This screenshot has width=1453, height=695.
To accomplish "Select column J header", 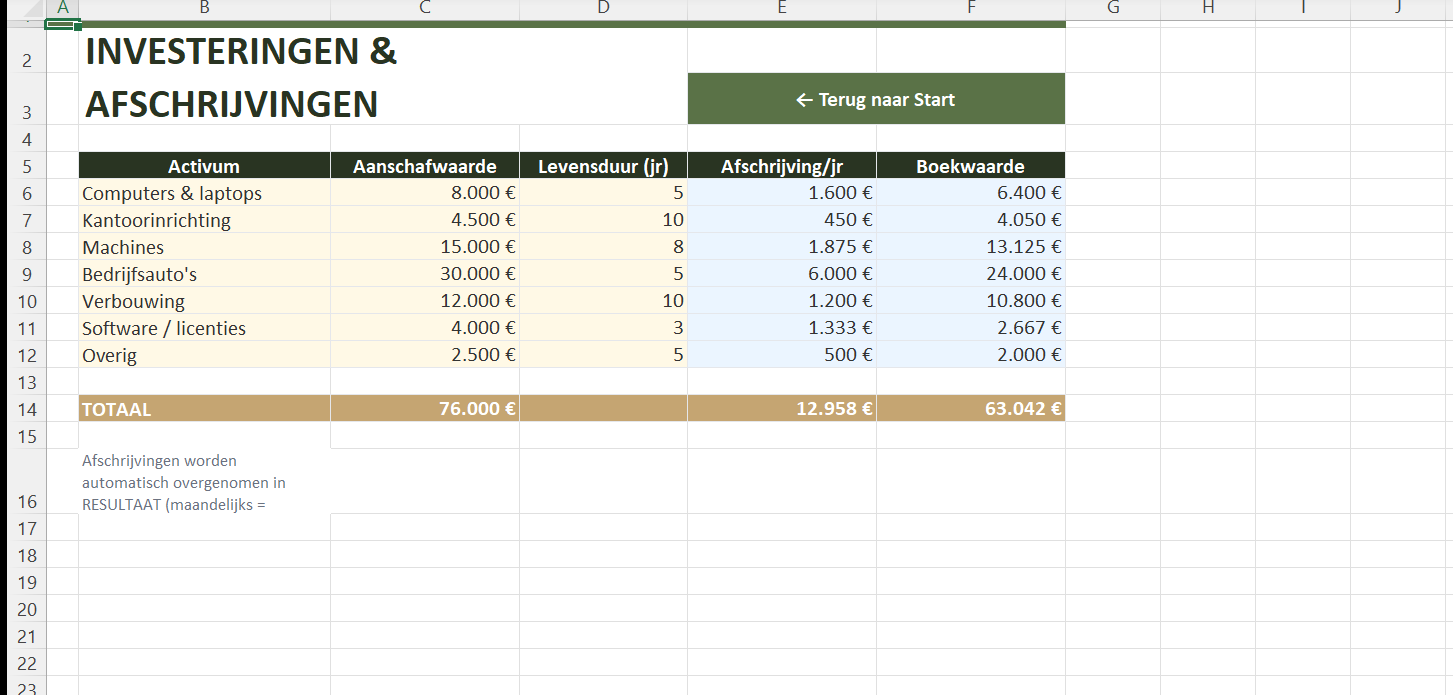I will pyautogui.click(x=1398, y=8).
